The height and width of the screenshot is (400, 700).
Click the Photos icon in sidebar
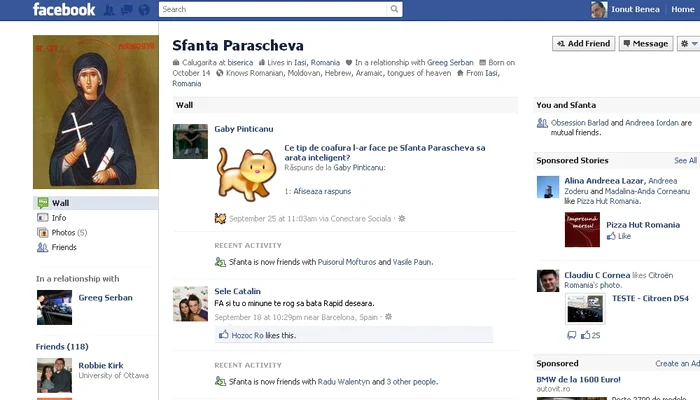click(x=42, y=232)
